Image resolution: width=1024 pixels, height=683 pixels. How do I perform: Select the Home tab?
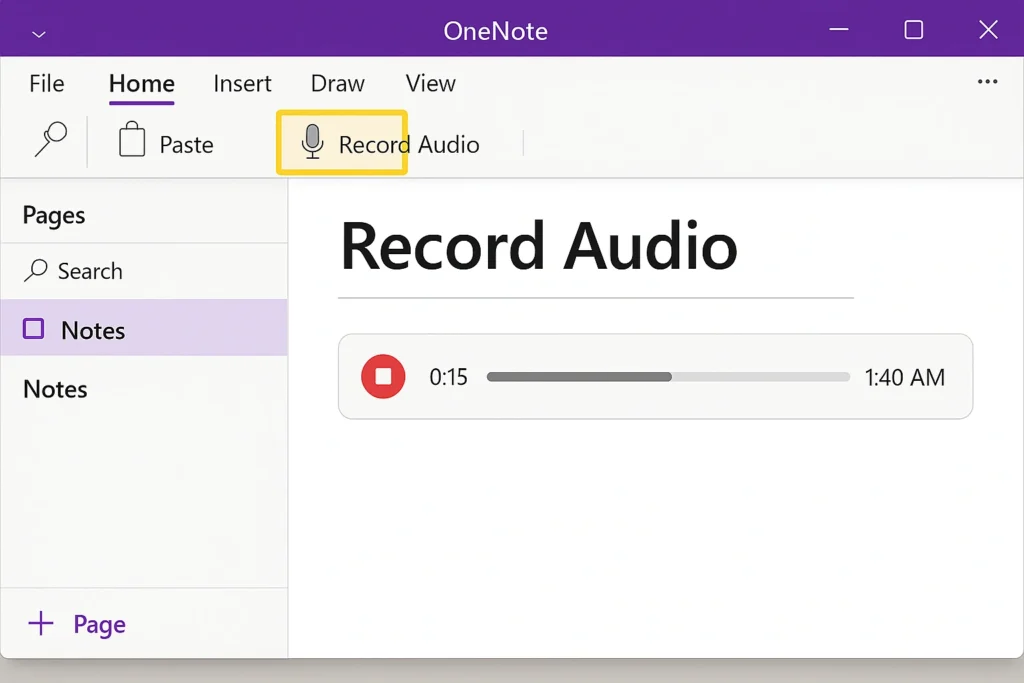coord(141,84)
